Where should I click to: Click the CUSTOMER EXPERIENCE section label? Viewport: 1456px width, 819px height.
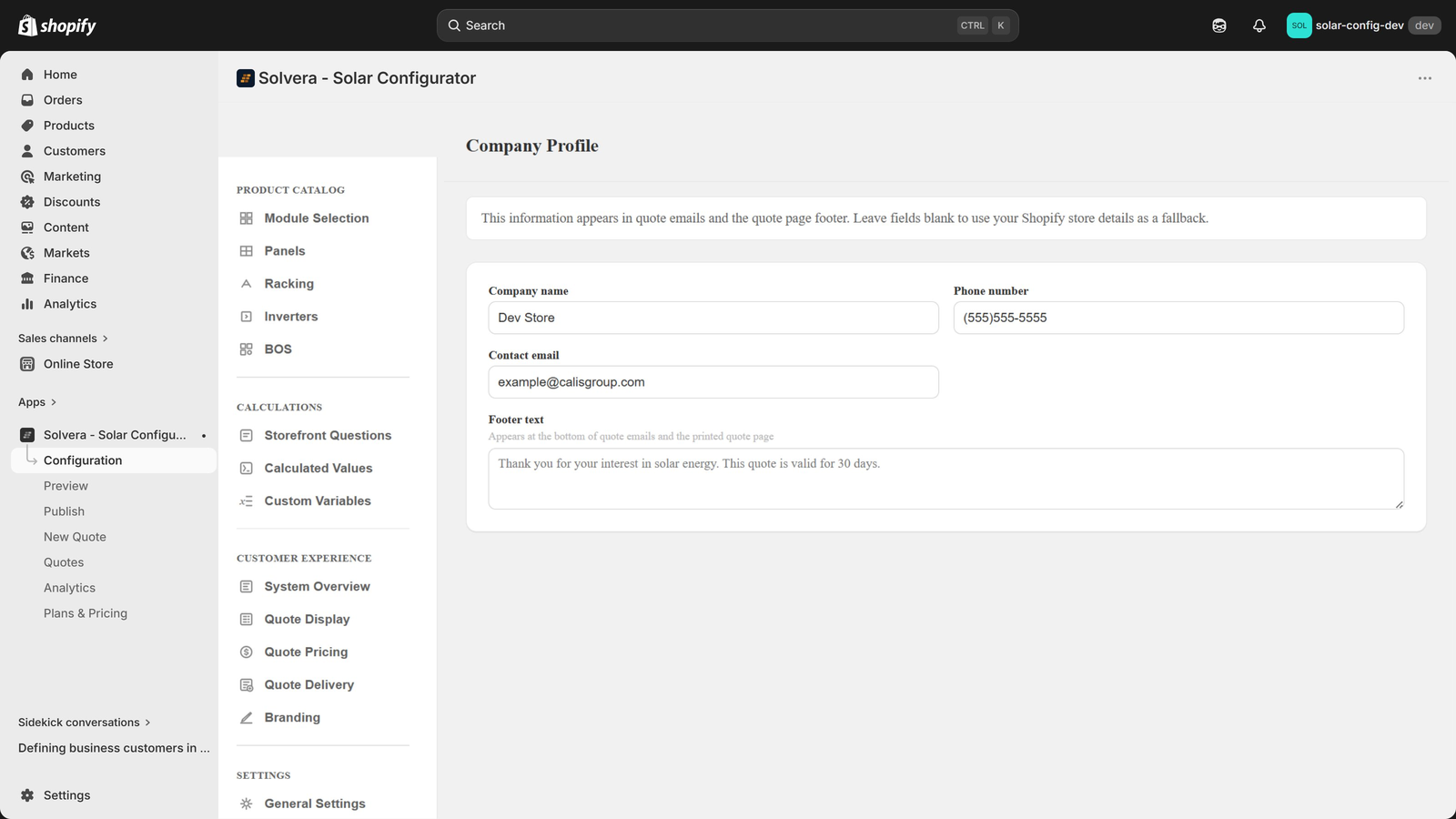pos(304,559)
